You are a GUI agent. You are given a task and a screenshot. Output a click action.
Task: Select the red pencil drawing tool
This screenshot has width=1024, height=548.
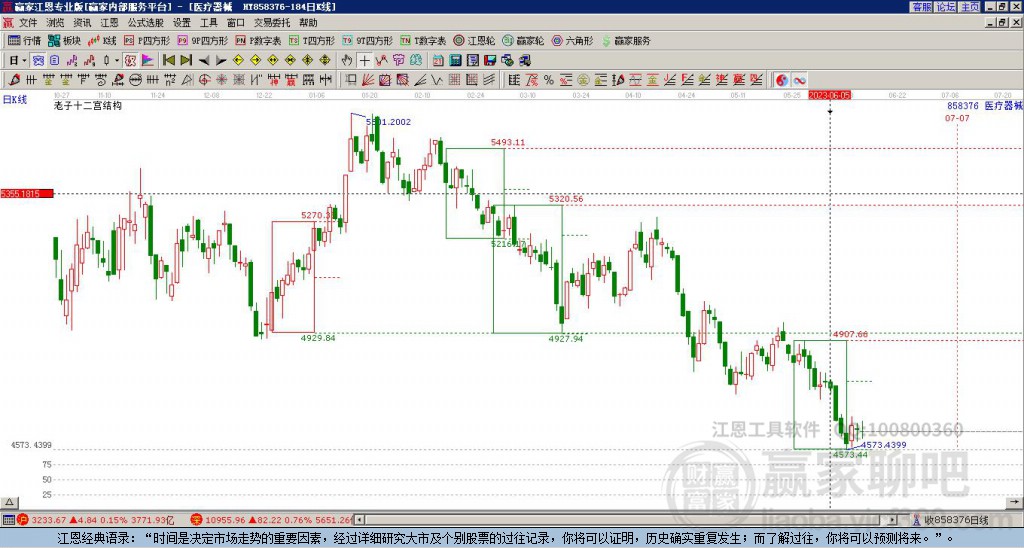click(x=14, y=80)
